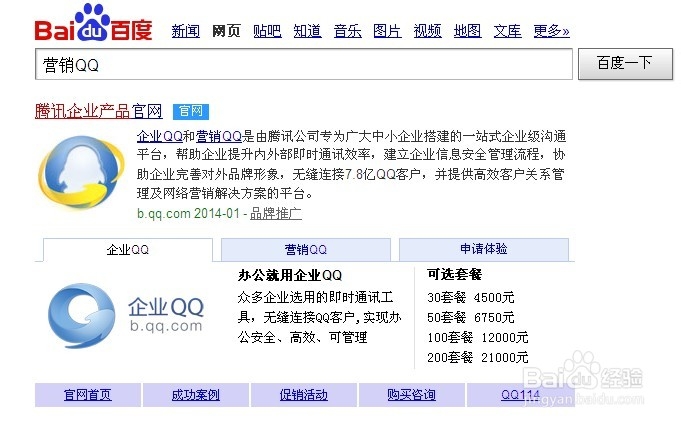Click the 可选套餐 heading

coord(454,274)
